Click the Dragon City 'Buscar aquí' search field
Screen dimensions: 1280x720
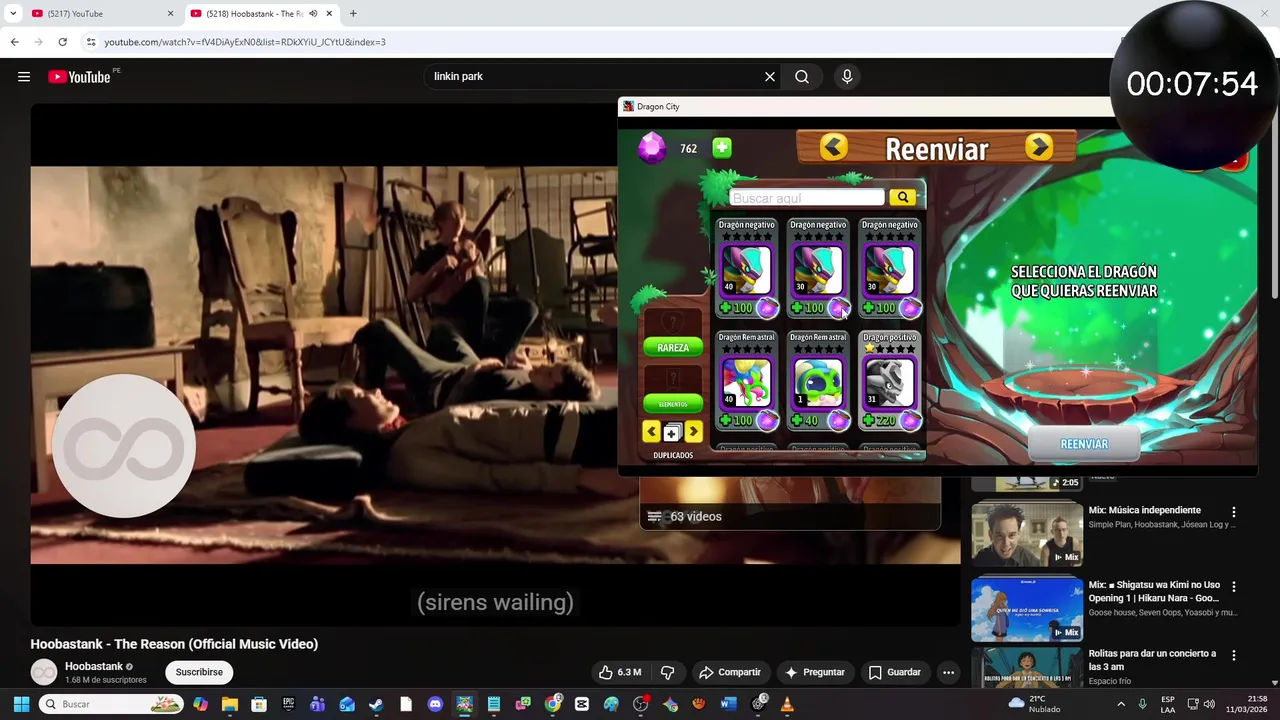pos(807,198)
